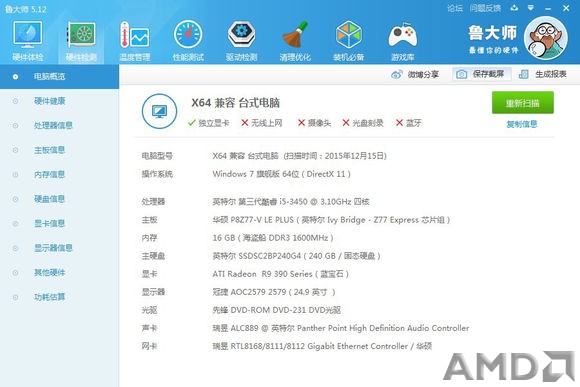Click the 复制信息 copy info link
Image resolution: width=580 pixels, height=387 pixels.
[x=522, y=124]
